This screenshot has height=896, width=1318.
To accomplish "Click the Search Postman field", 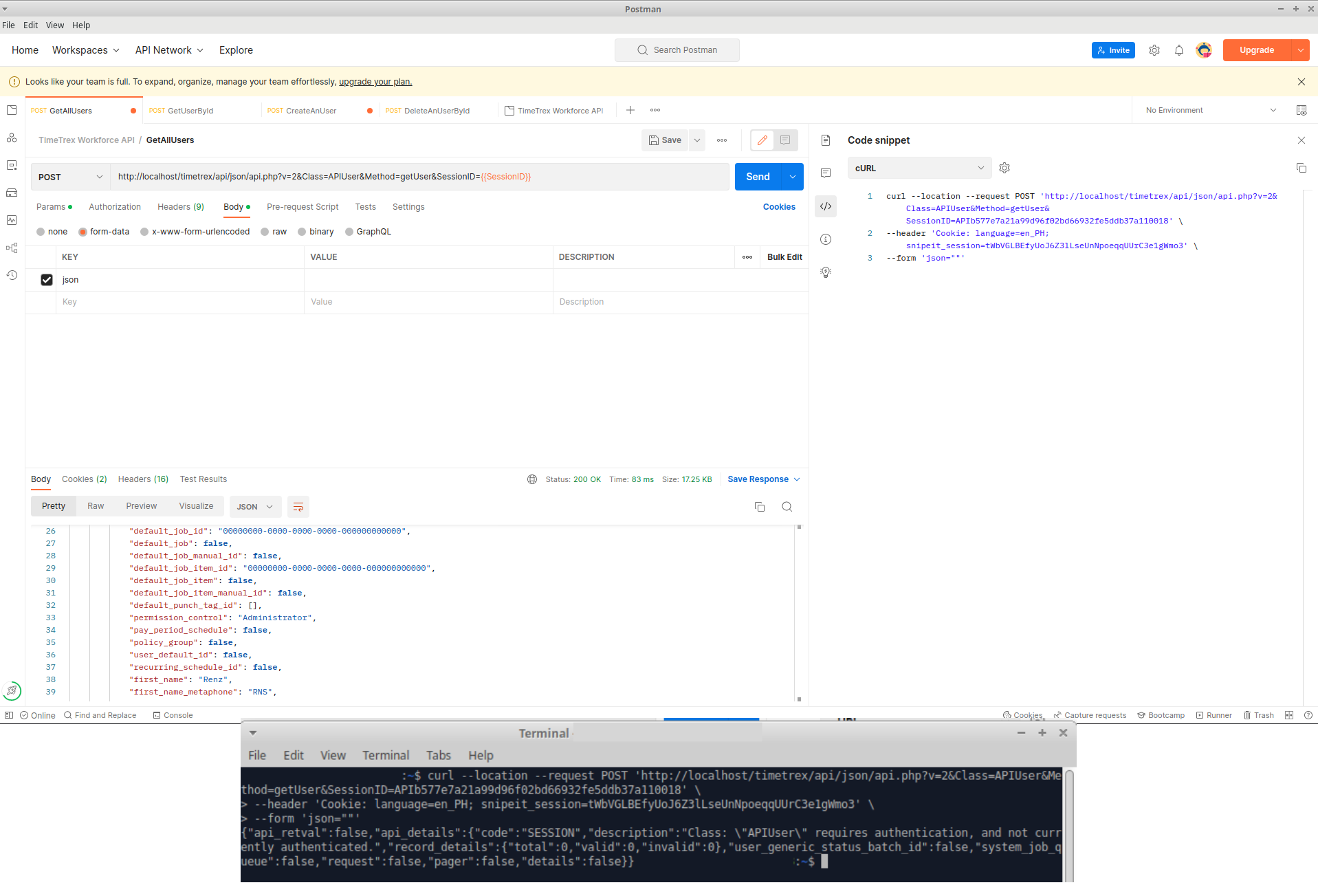I will (677, 50).
